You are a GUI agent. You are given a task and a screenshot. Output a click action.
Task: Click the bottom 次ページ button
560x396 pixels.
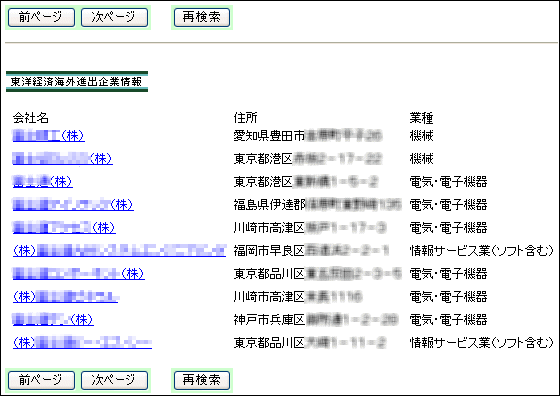114,380
